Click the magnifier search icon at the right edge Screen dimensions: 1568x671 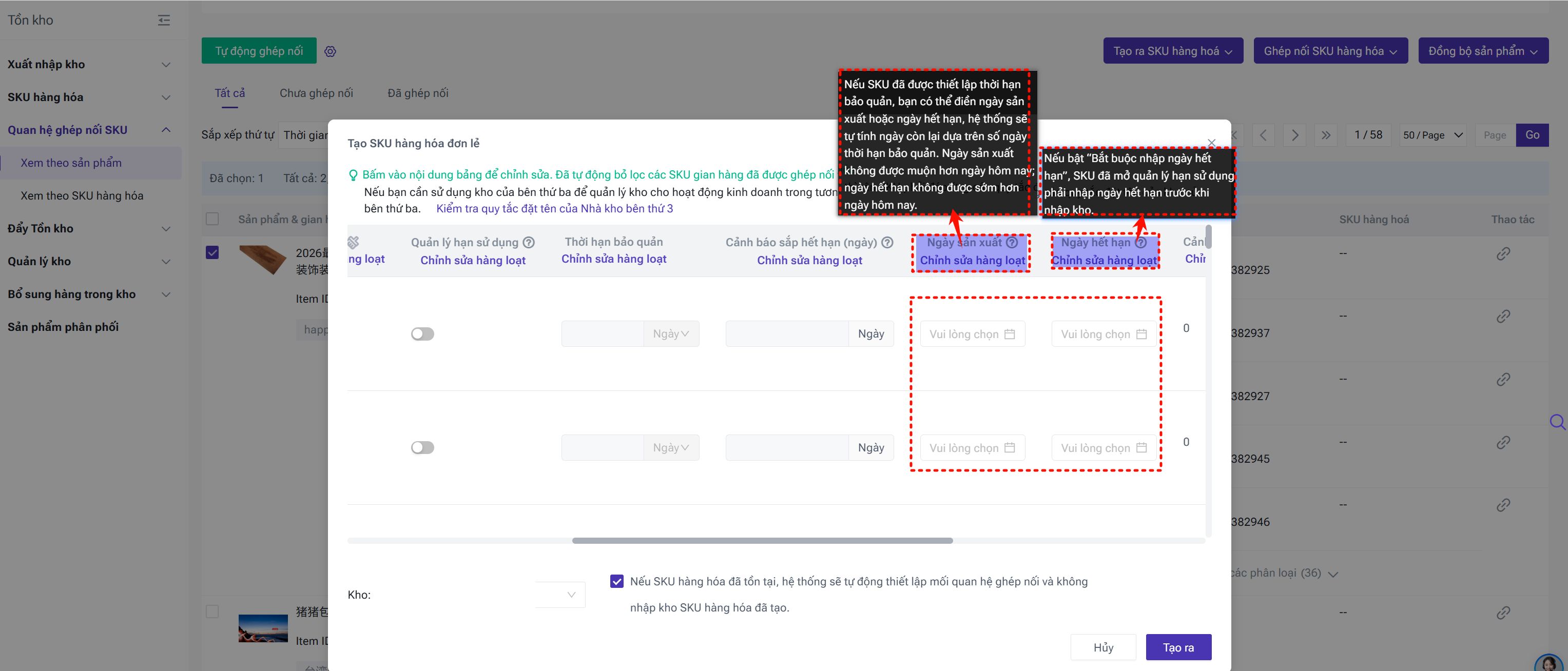coord(1557,421)
